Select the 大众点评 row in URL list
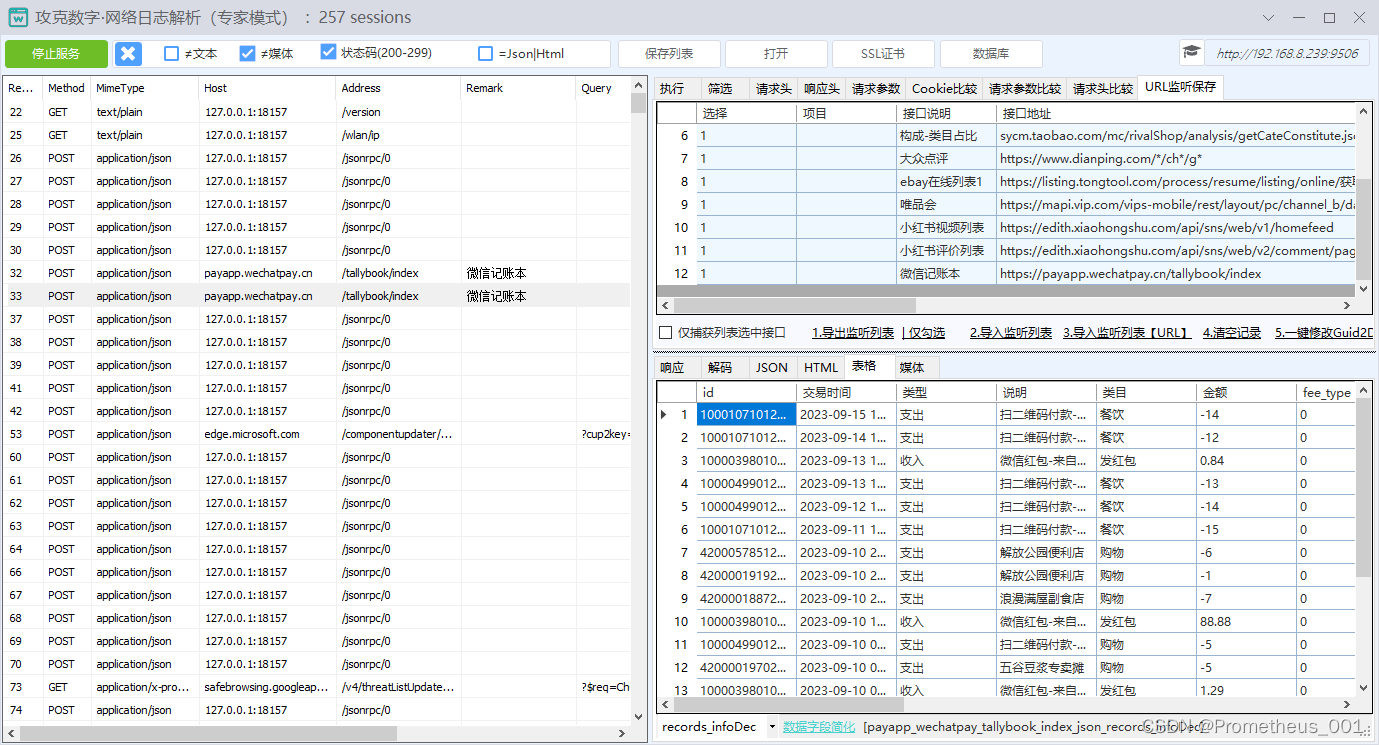 click(x=1006, y=158)
